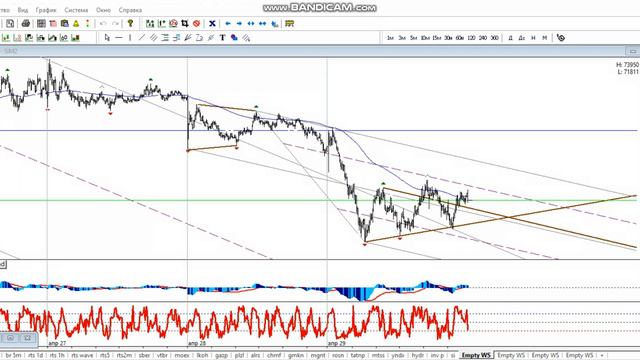Open the grid table icon in toolbar
Screen dimensions: 640x360
[41, 24]
